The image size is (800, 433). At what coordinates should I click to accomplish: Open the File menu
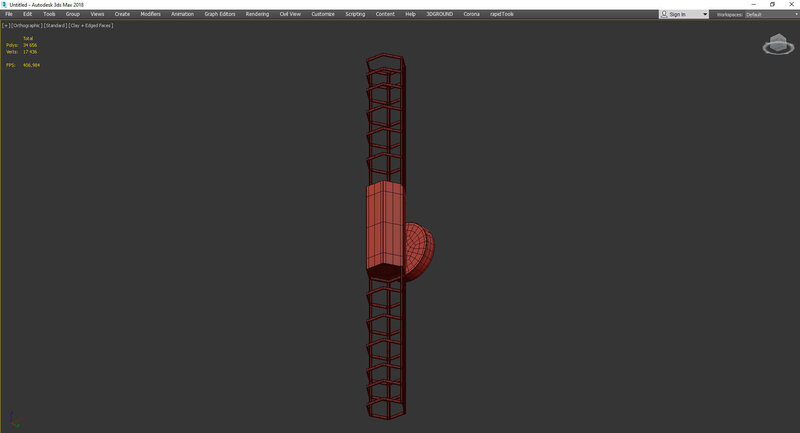point(9,14)
